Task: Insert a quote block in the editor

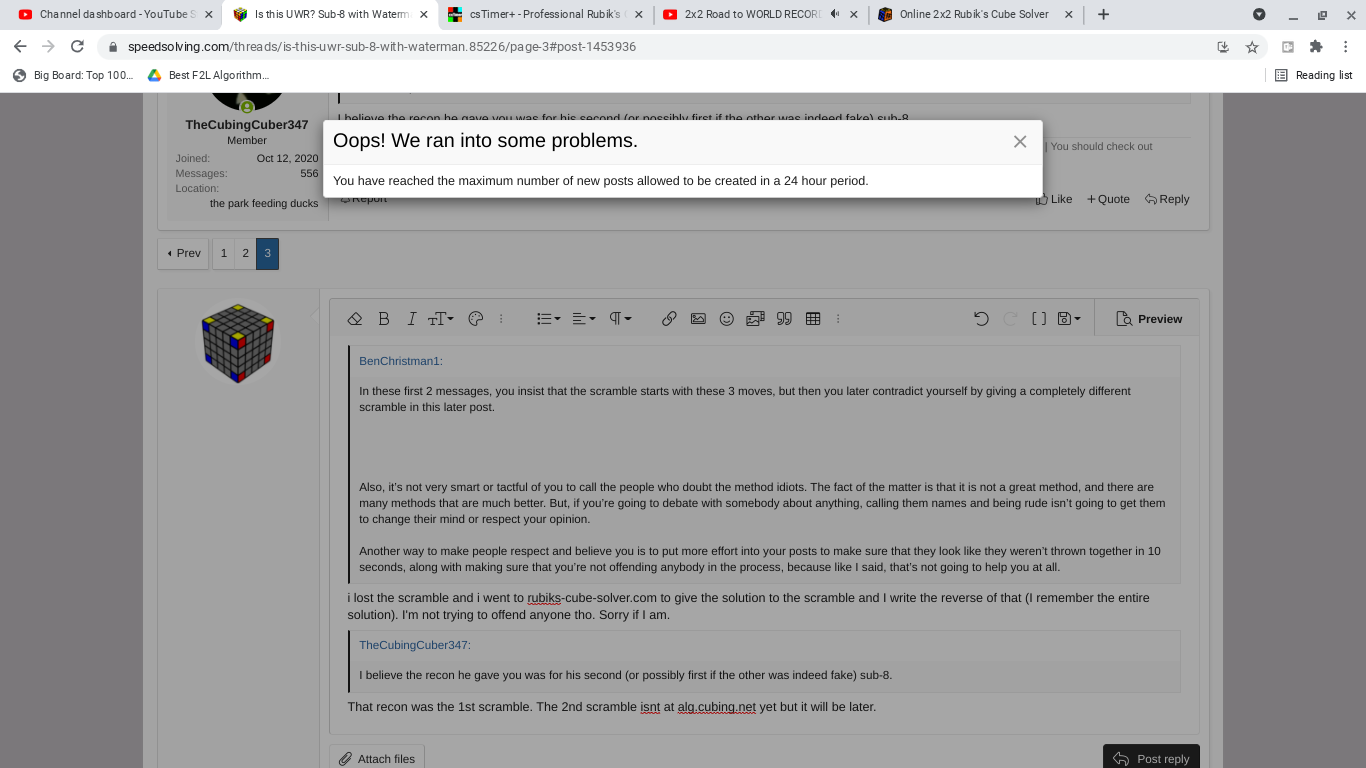Action: pos(784,319)
